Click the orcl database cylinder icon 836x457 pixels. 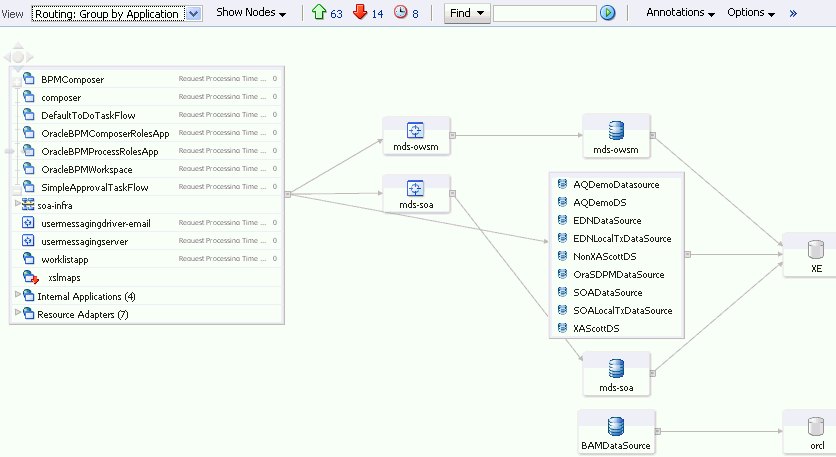tap(816, 427)
